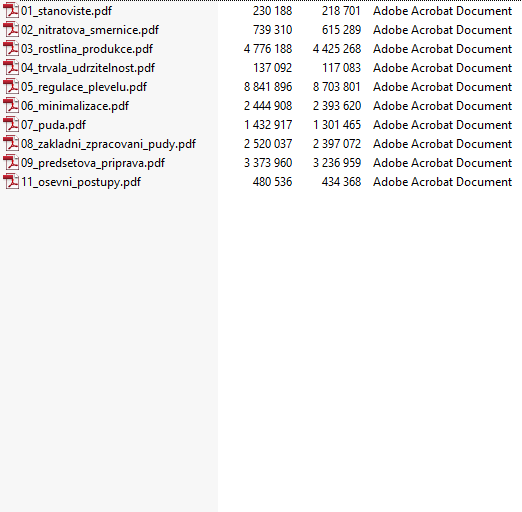
Task: Click the PDF icon of 03_rostlina_produkce.pdf
Action: [11, 48]
